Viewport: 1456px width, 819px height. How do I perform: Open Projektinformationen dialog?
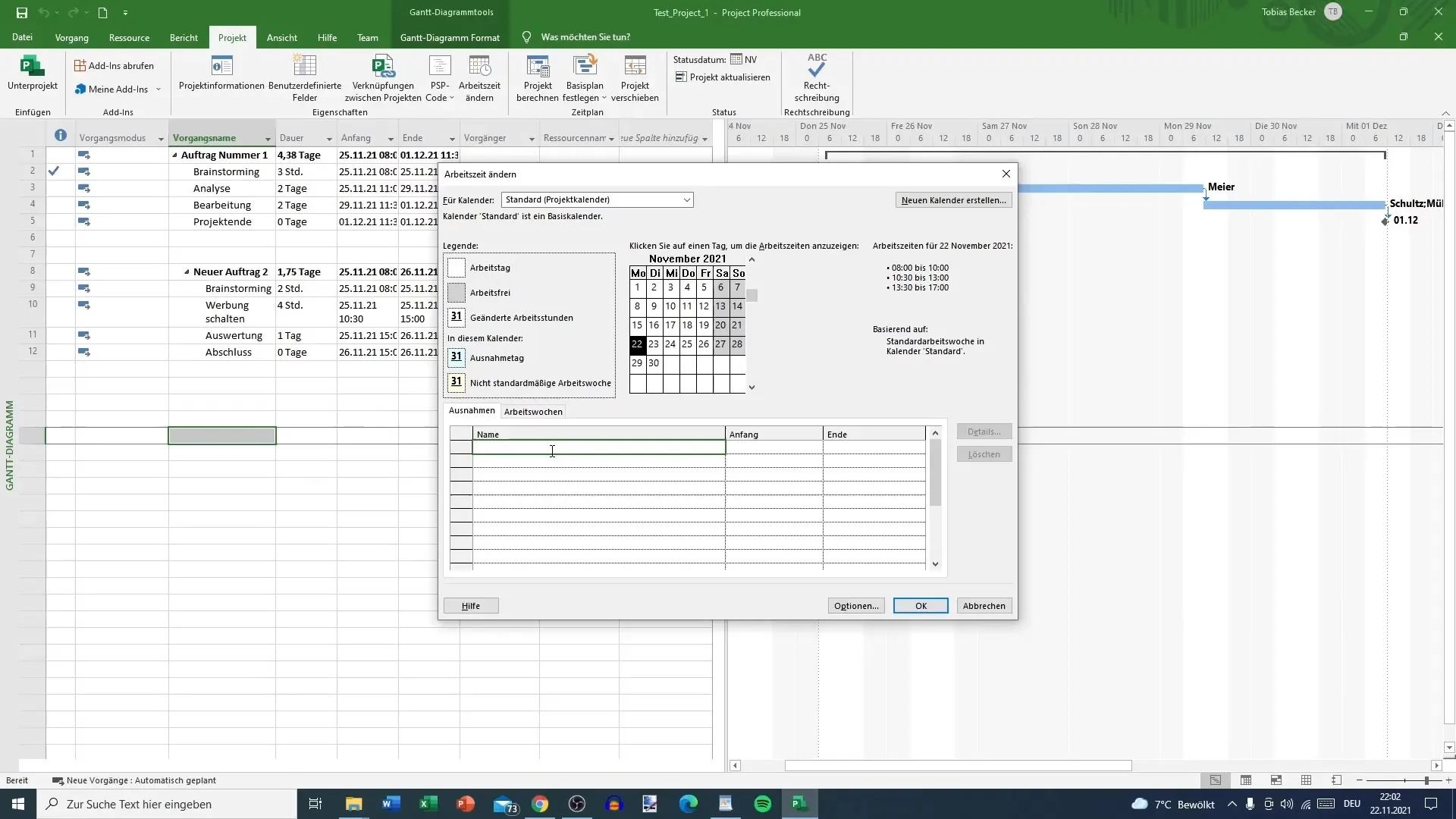pyautogui.click(x=221, y=73)
